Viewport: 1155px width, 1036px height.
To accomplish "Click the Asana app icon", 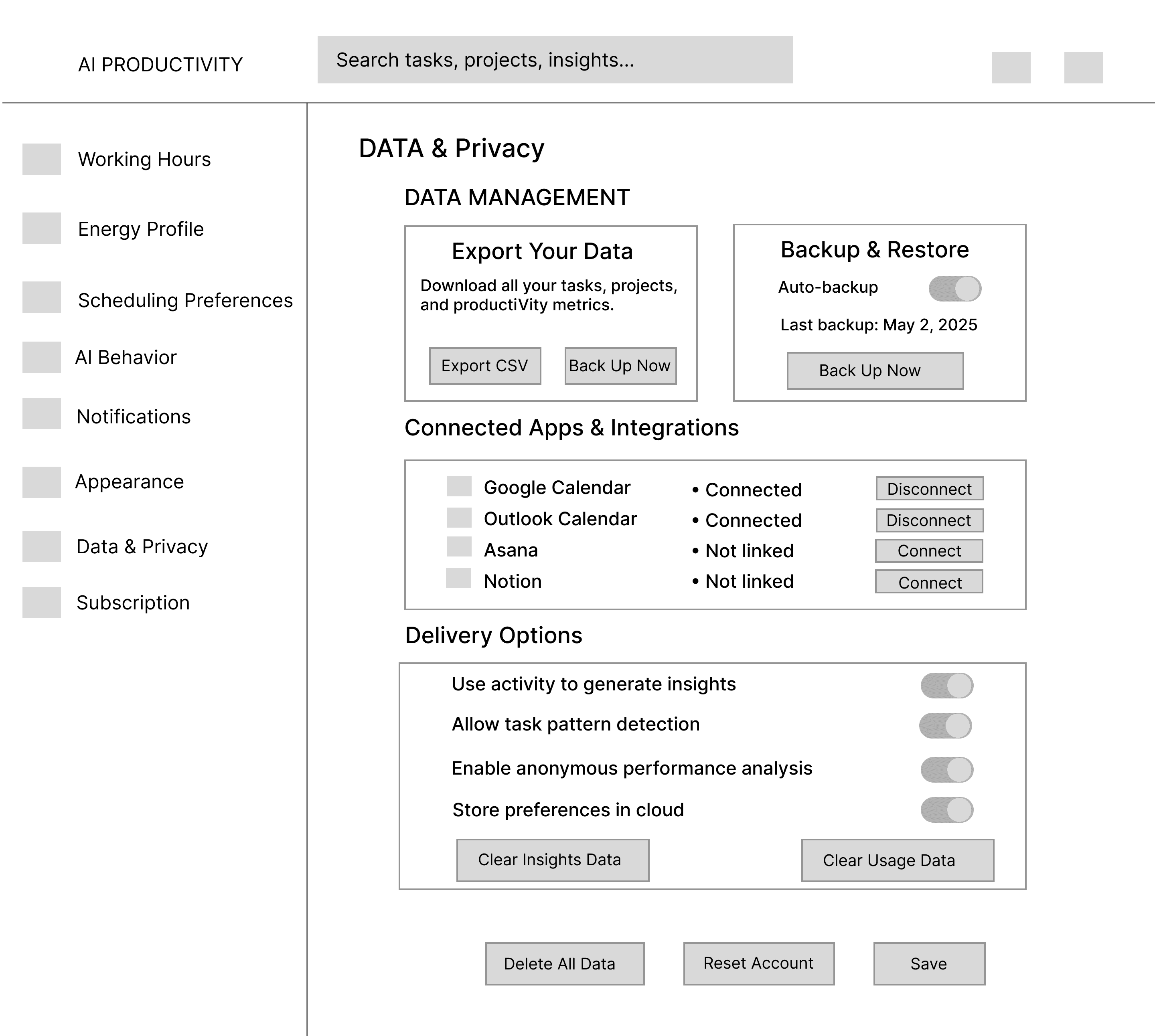I will [x=459, y=546].
